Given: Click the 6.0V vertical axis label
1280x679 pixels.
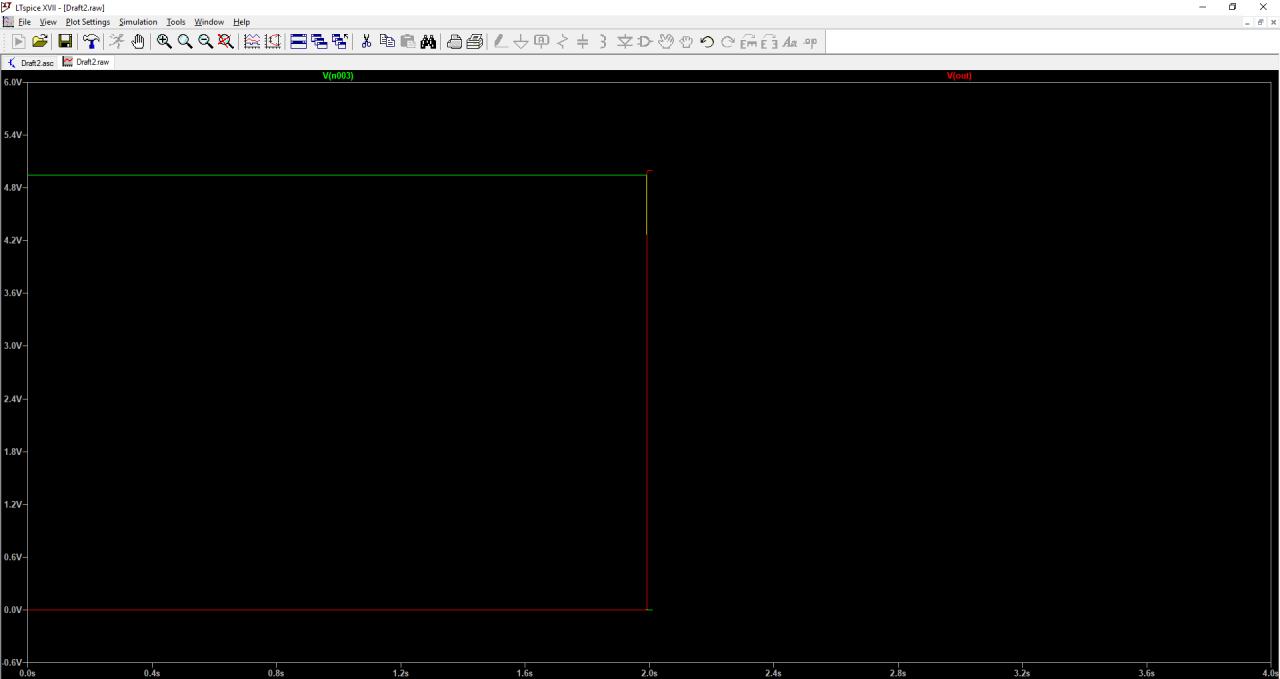Looking at the screenshot, I should 12,82.
